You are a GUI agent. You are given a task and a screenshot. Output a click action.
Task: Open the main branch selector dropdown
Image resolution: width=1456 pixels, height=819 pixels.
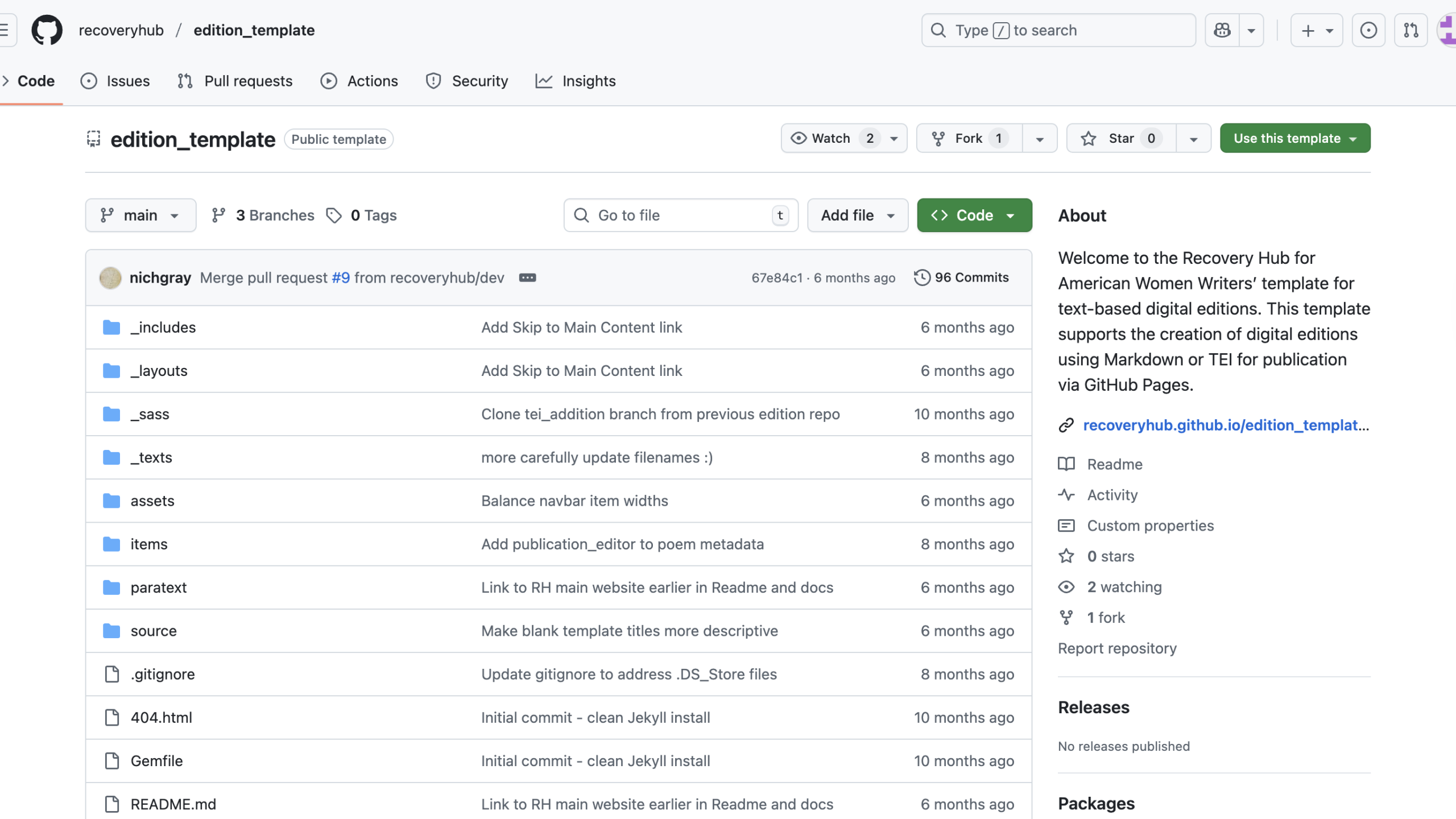[x=140, y=215]
